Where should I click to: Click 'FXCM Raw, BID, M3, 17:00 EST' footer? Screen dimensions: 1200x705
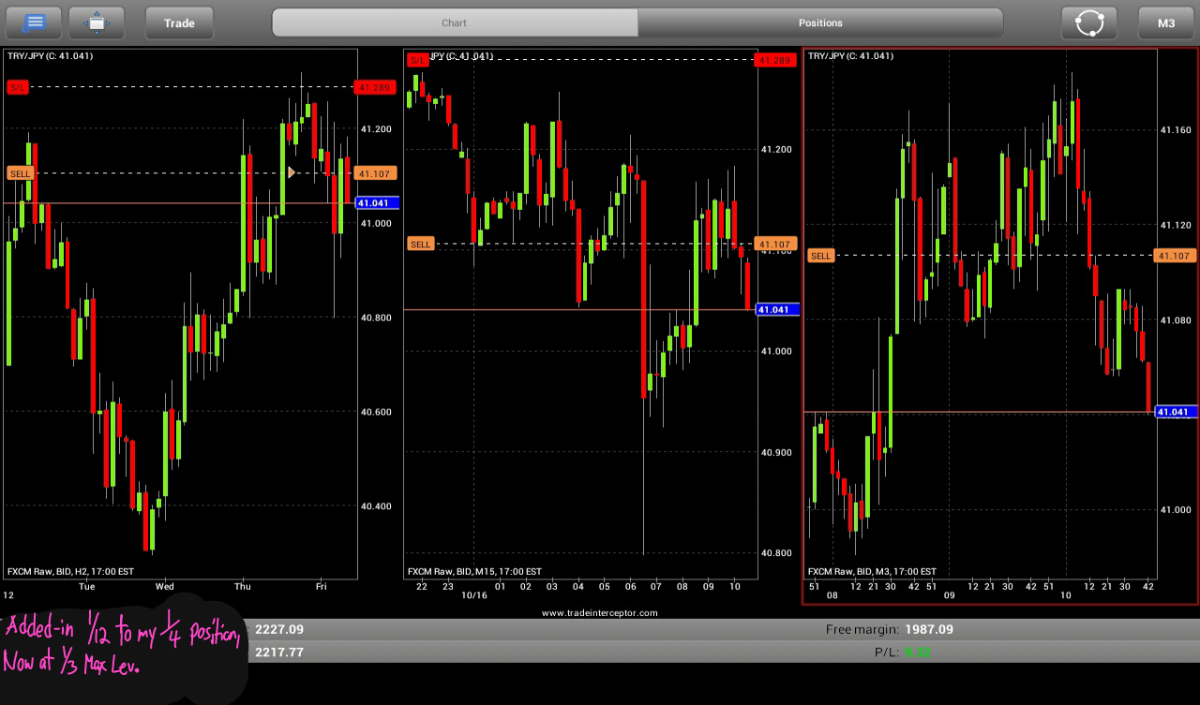[x=872, y=572]
